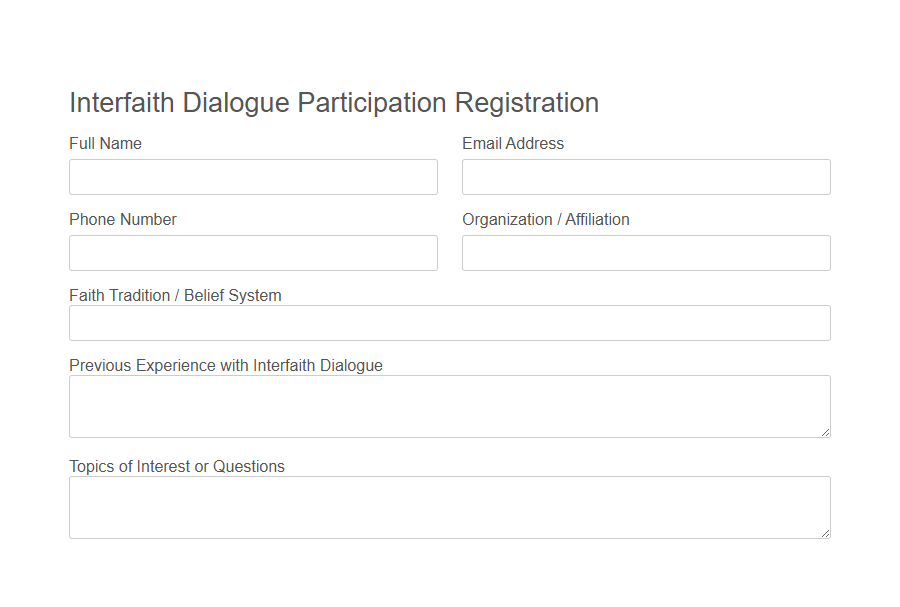Click the resize grip of Topics of Interest box

pos(826,533)
